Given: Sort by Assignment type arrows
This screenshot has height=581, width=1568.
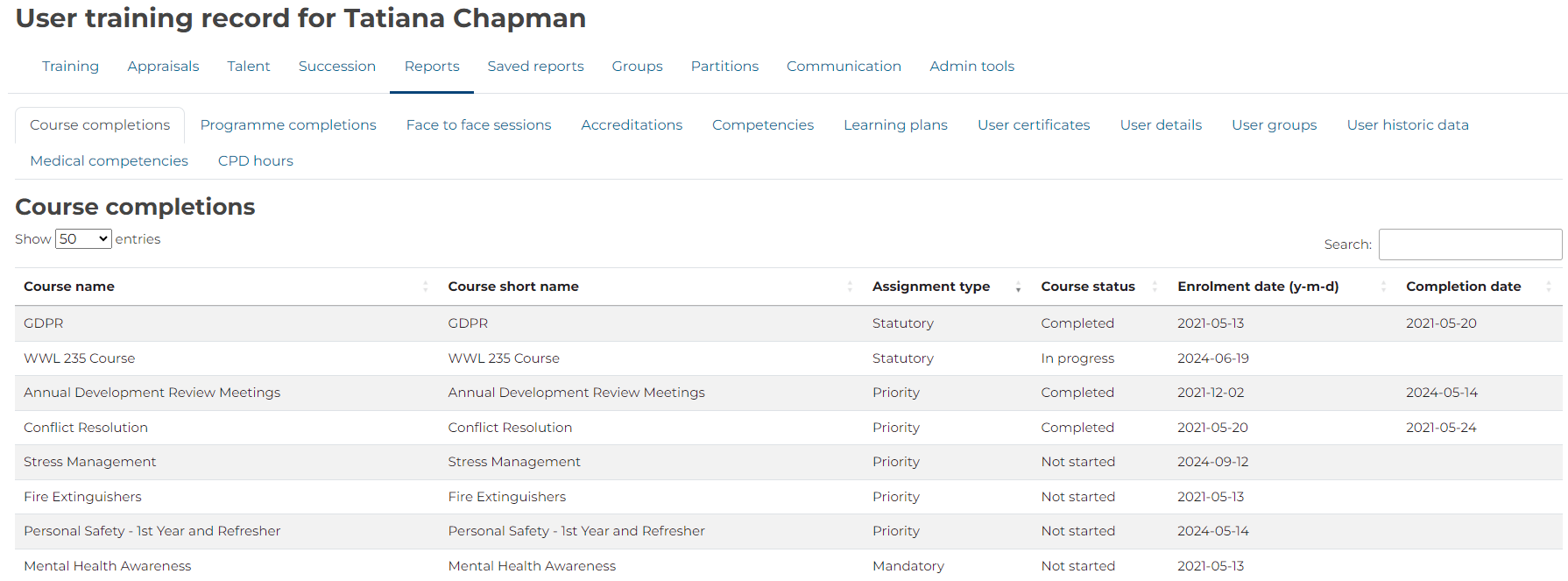Looking at the screenshot, I should tap(1018, 287).
